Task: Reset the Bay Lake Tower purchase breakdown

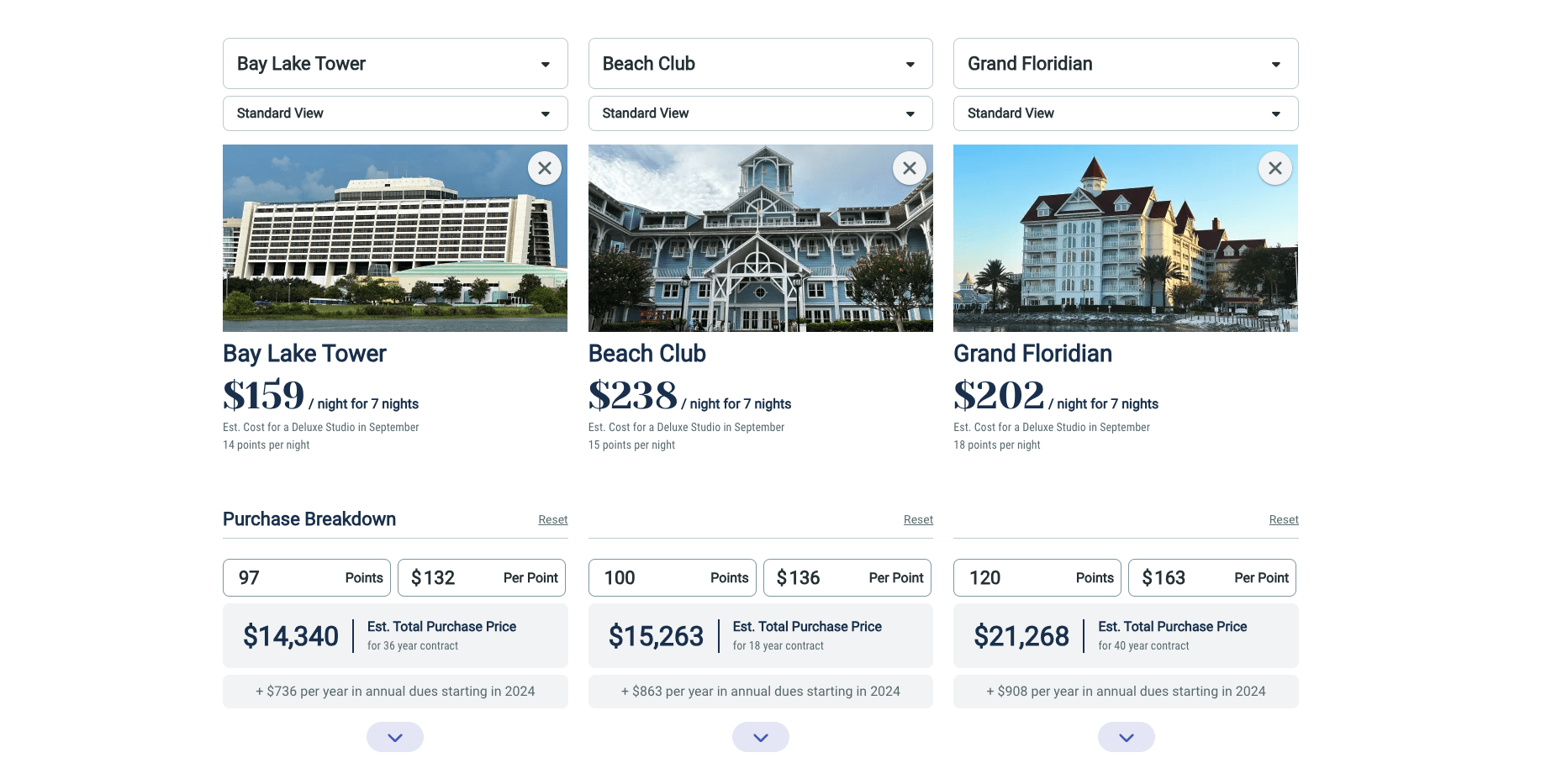Action: [553, 519]
